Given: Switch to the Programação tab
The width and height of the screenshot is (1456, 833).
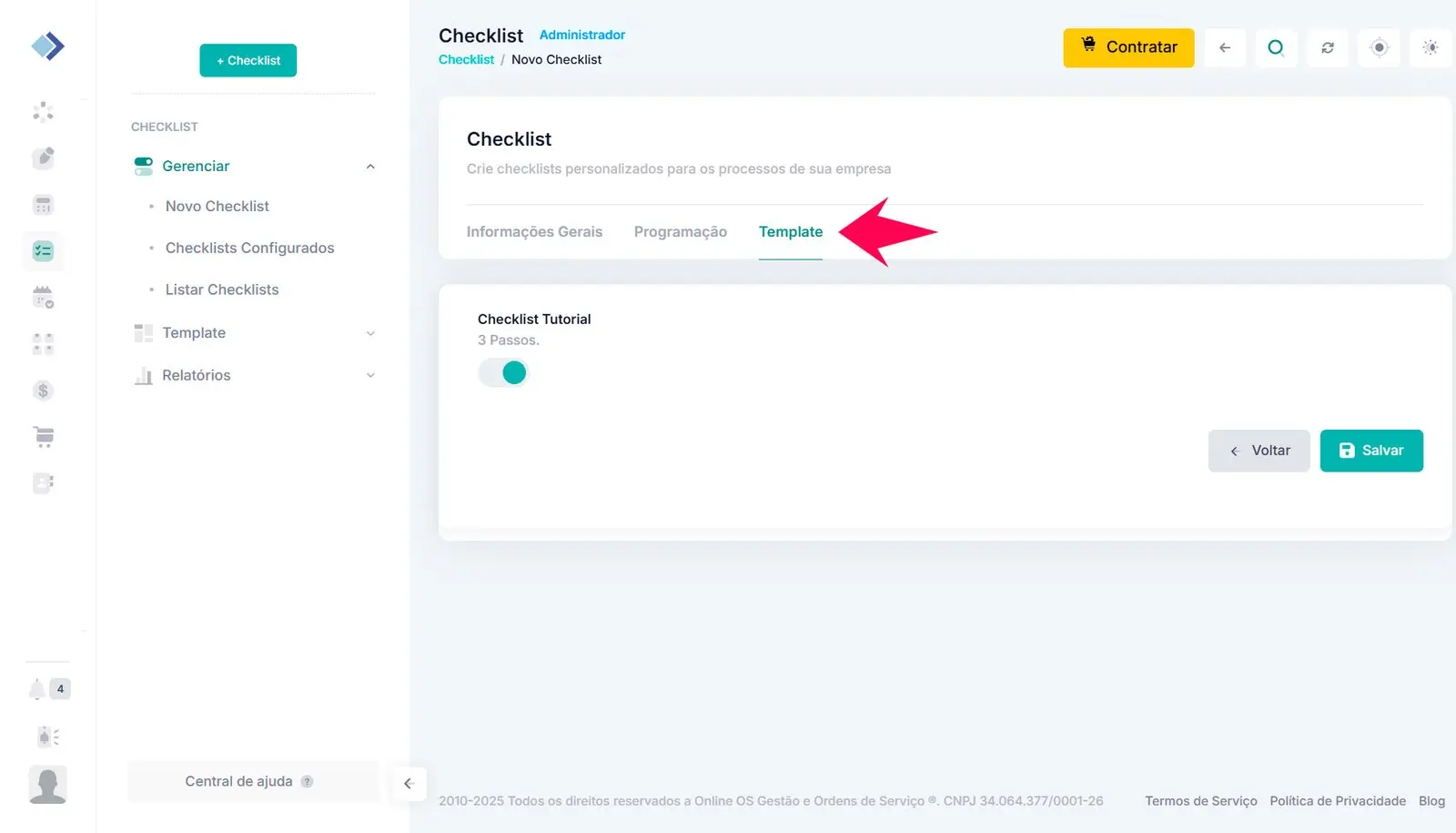Looking at the screenshot, I should tap(680, 232).
